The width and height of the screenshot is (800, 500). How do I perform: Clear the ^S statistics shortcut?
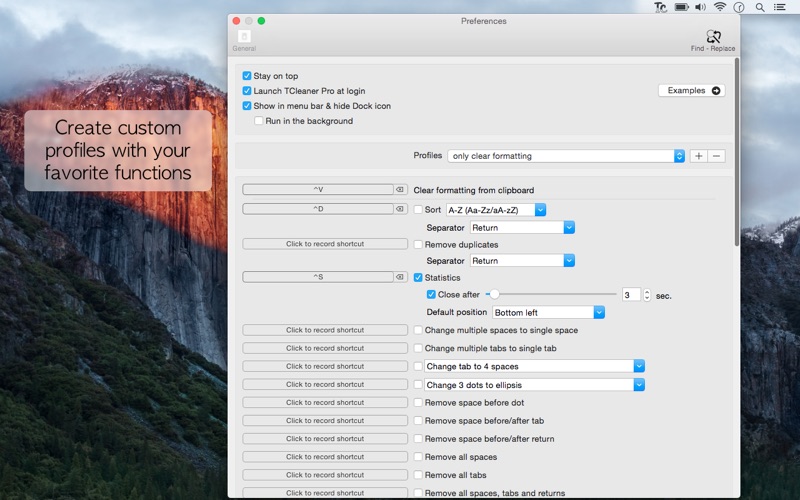pos(399,277)
